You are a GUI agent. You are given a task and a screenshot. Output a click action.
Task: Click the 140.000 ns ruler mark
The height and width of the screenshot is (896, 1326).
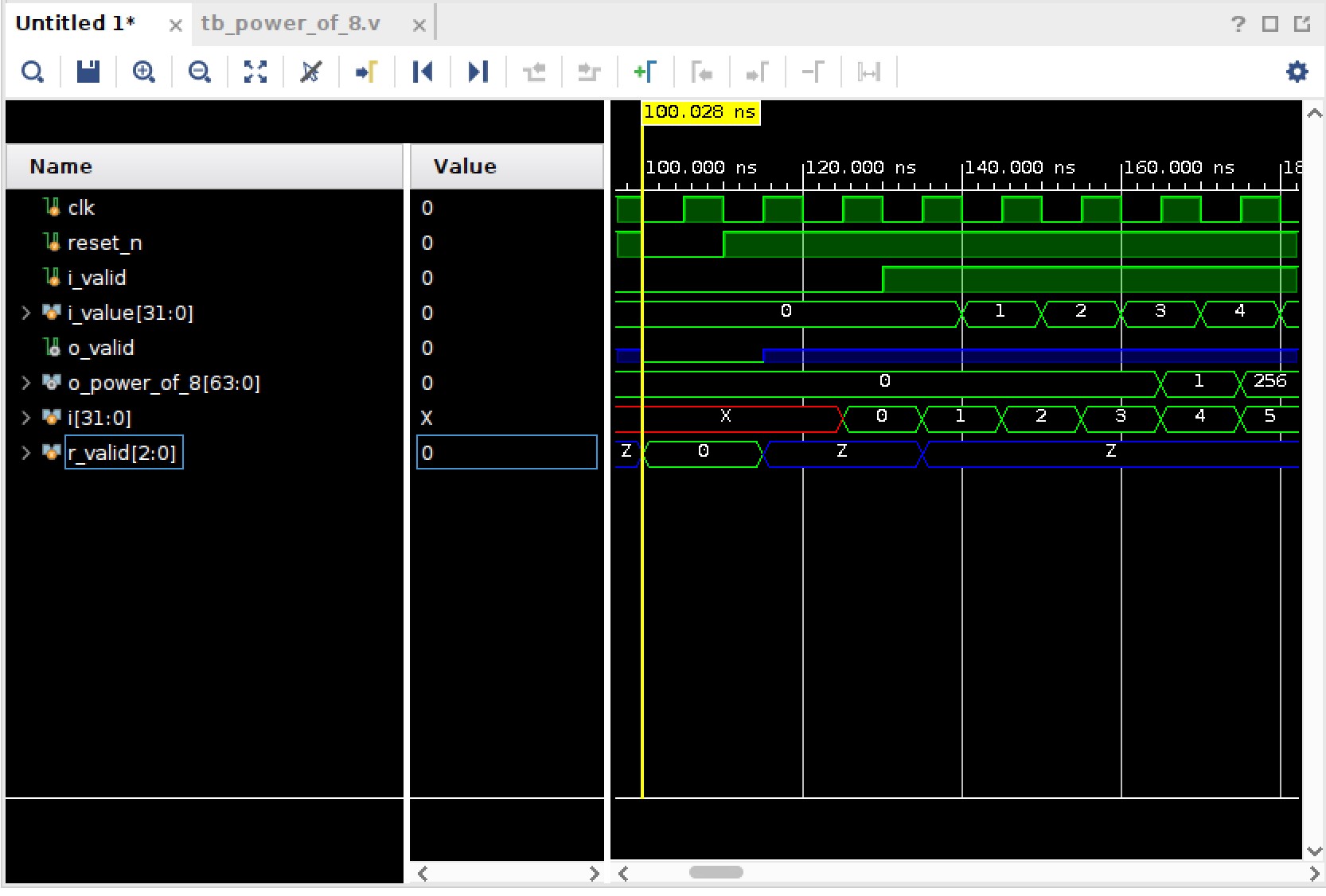pos(1020,168)
